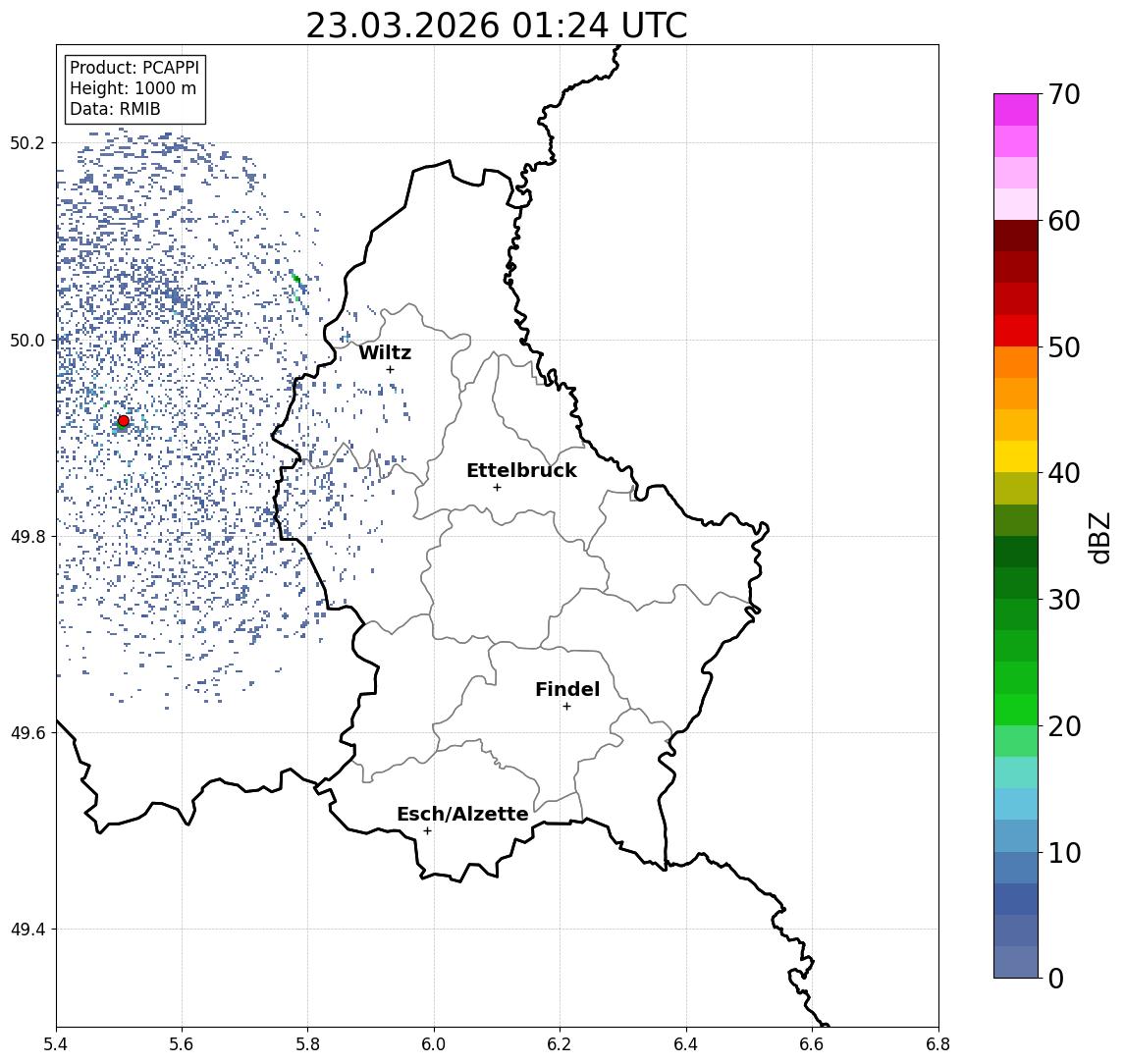The width and height of the screenshot is (1124, 1064).
Task: Click the Esch/Alzette station label
Action: tap(462, 814)
